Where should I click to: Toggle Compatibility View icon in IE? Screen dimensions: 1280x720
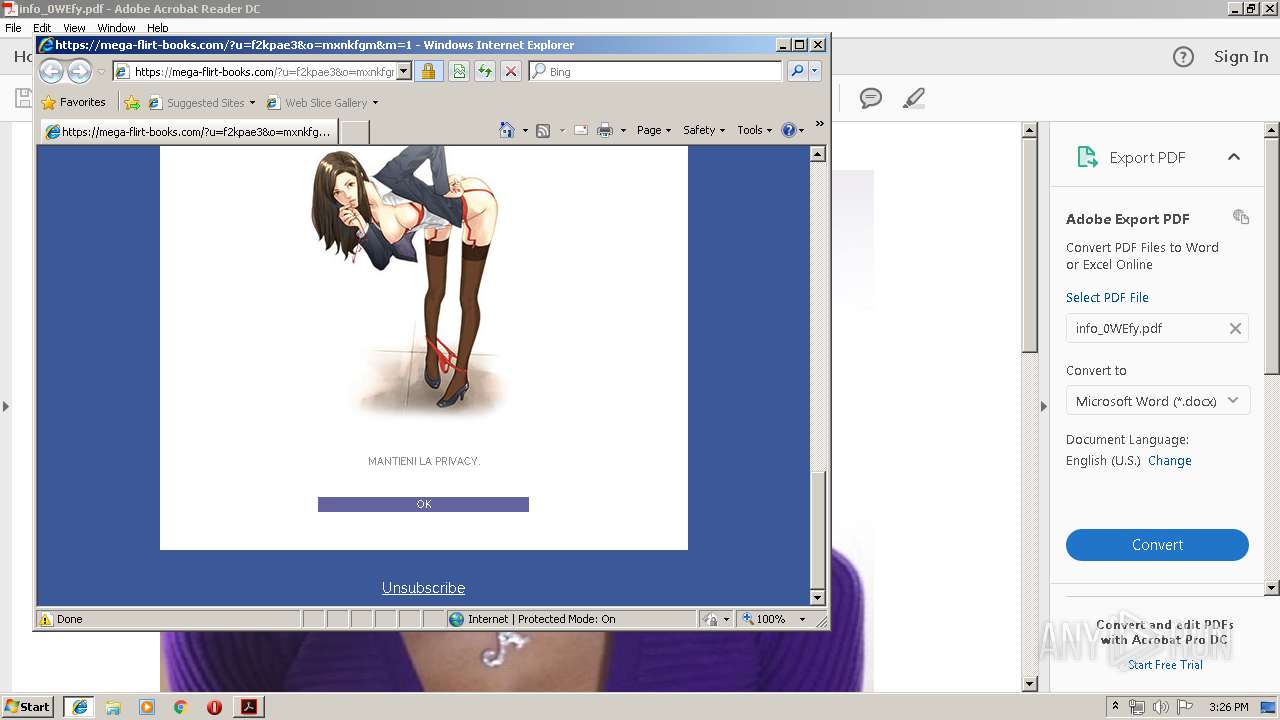point(458,71)
